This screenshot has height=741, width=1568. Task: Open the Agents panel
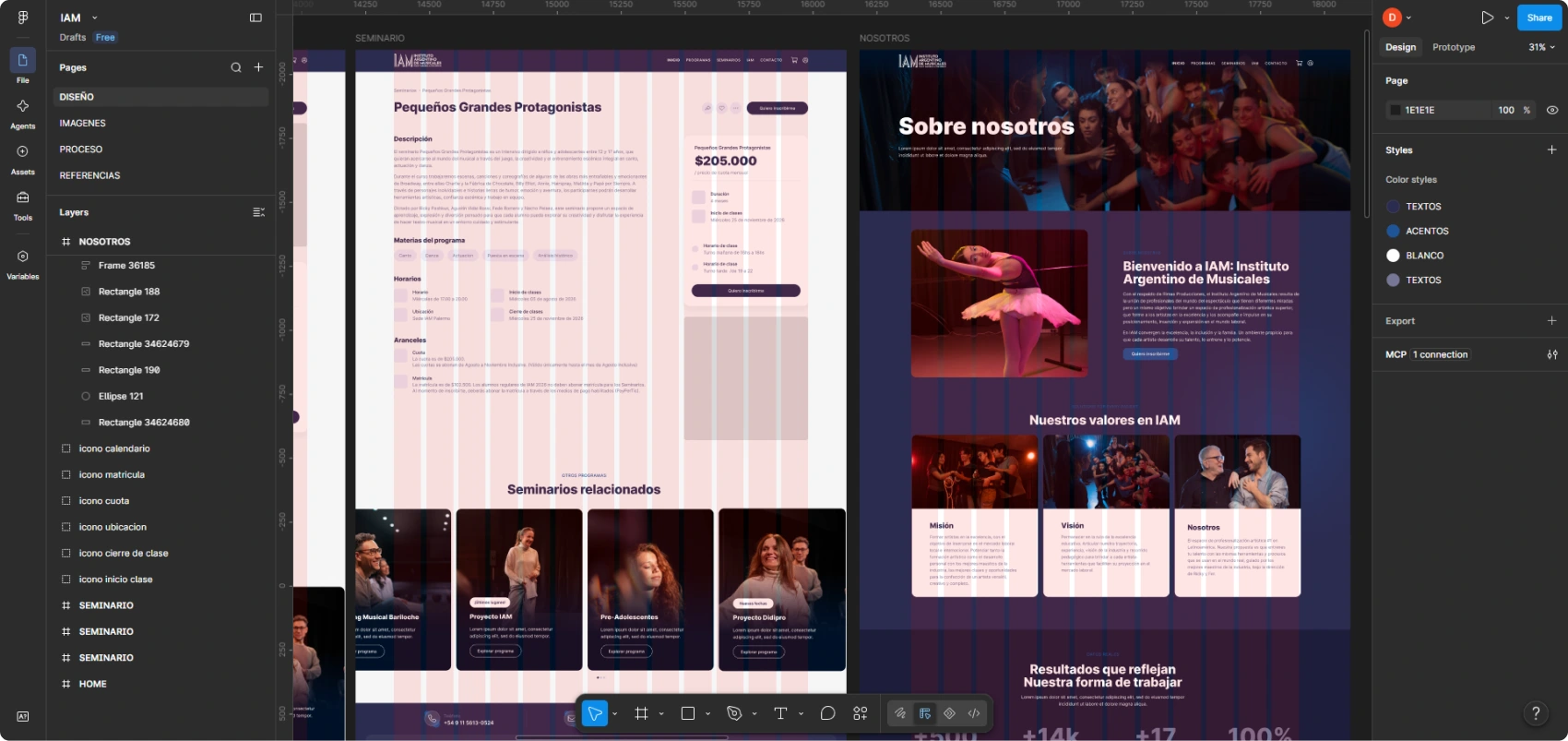[23, 114]
